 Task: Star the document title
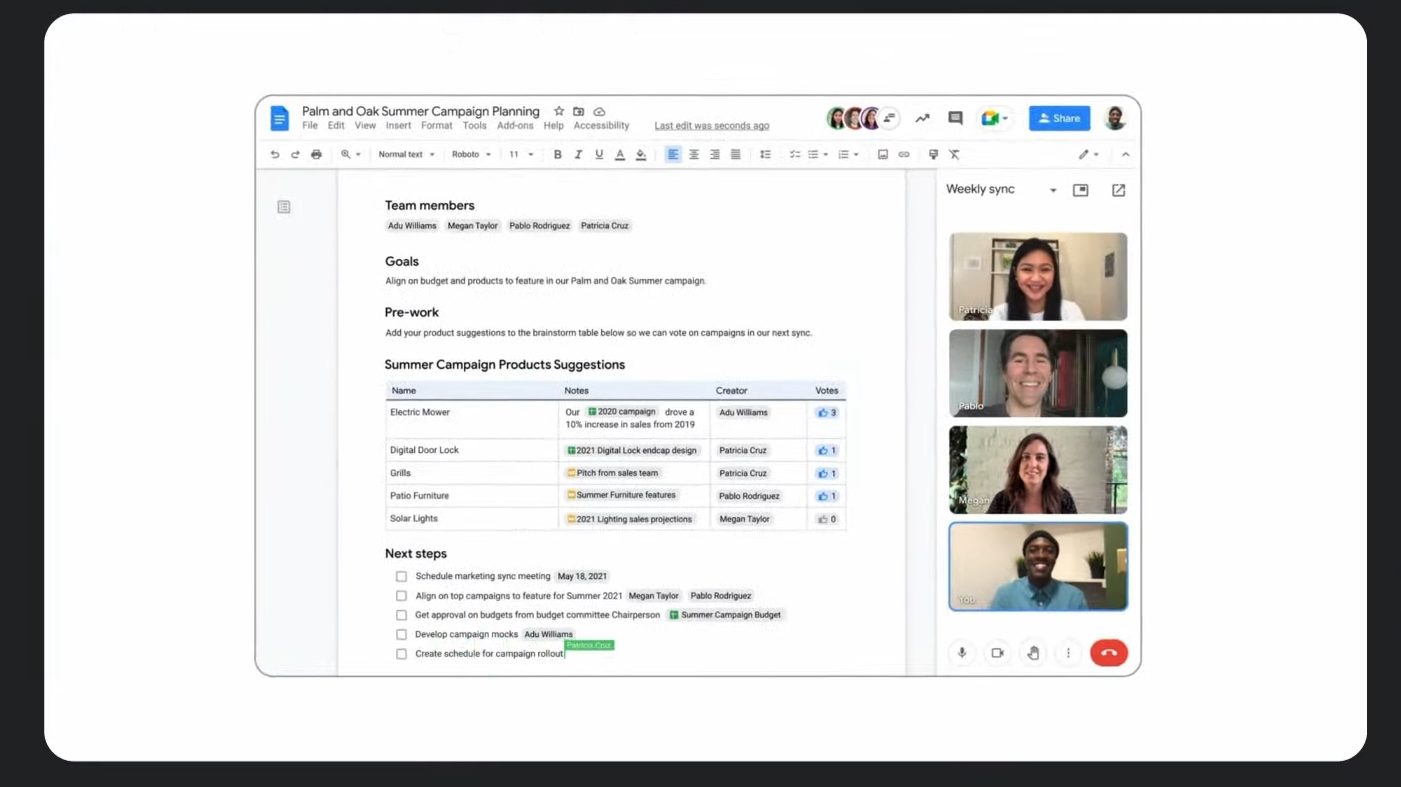pyautogui.click(x=559, y=111)
